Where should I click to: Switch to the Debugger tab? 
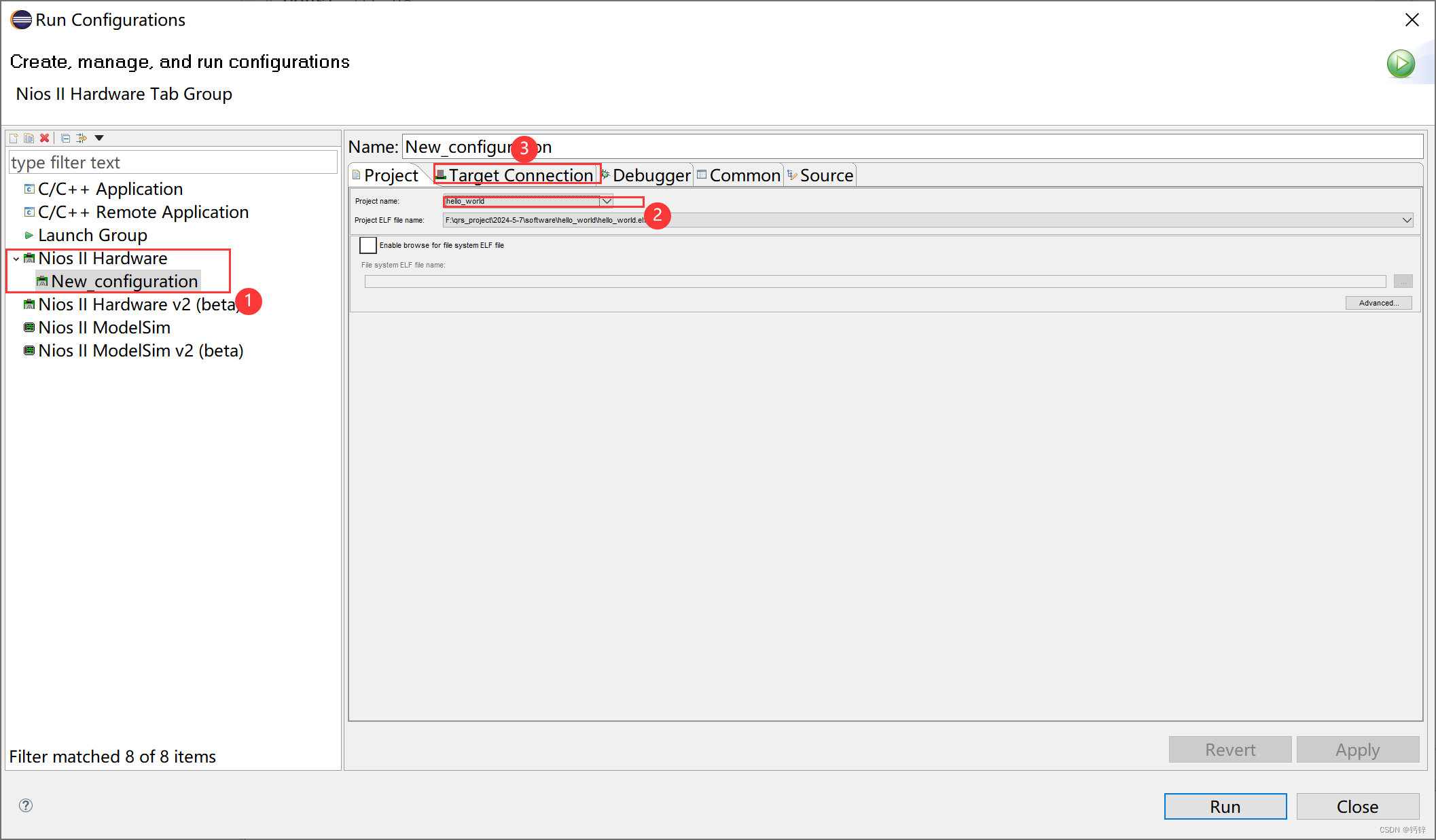point(647,175)
